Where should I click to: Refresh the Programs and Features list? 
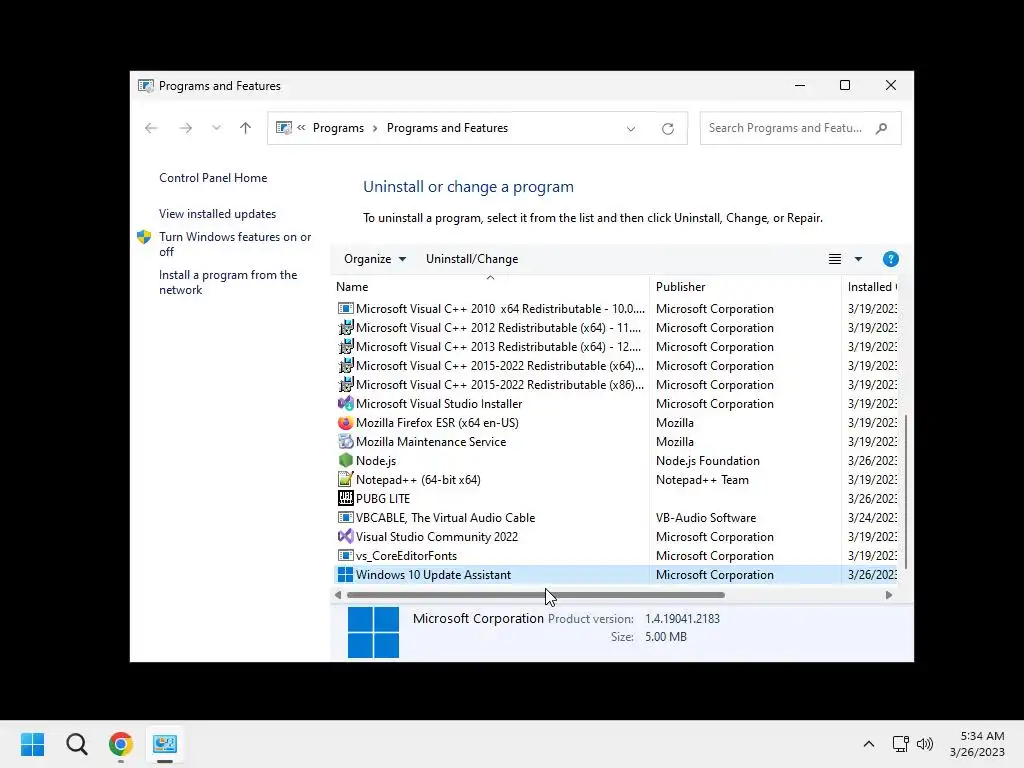point(667,129)
